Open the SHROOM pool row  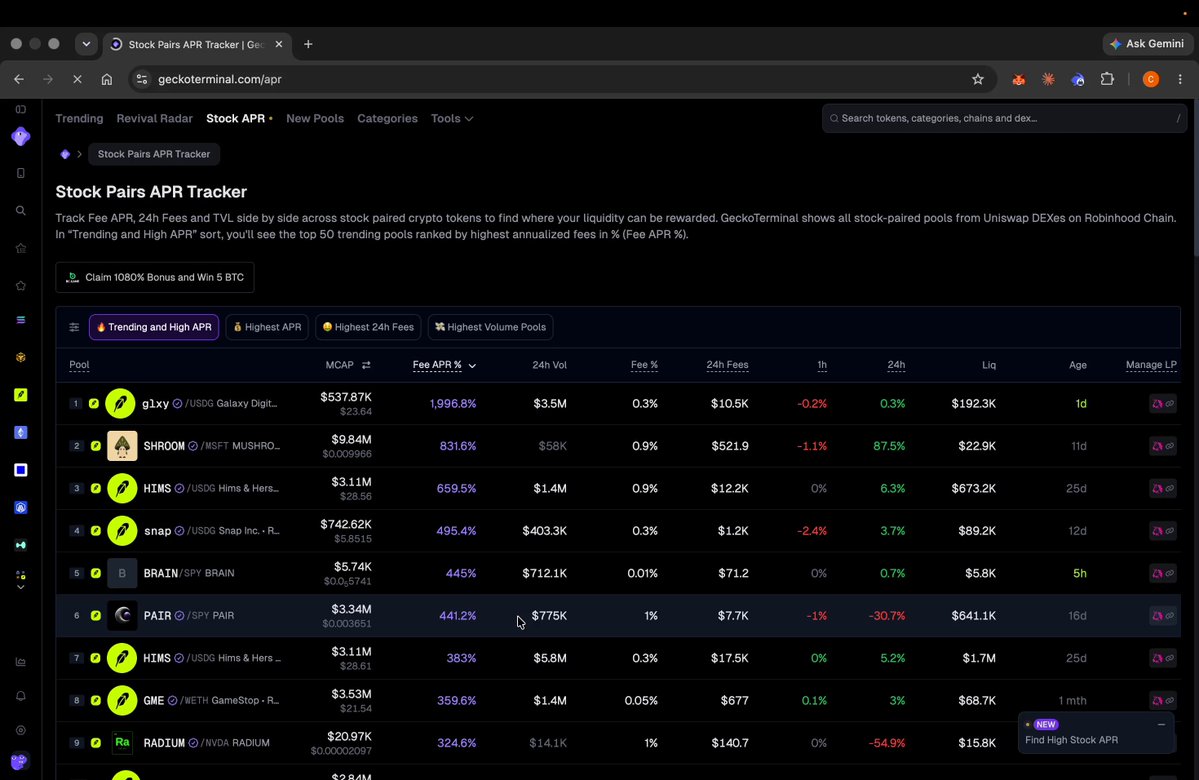[x=618, y=446]
